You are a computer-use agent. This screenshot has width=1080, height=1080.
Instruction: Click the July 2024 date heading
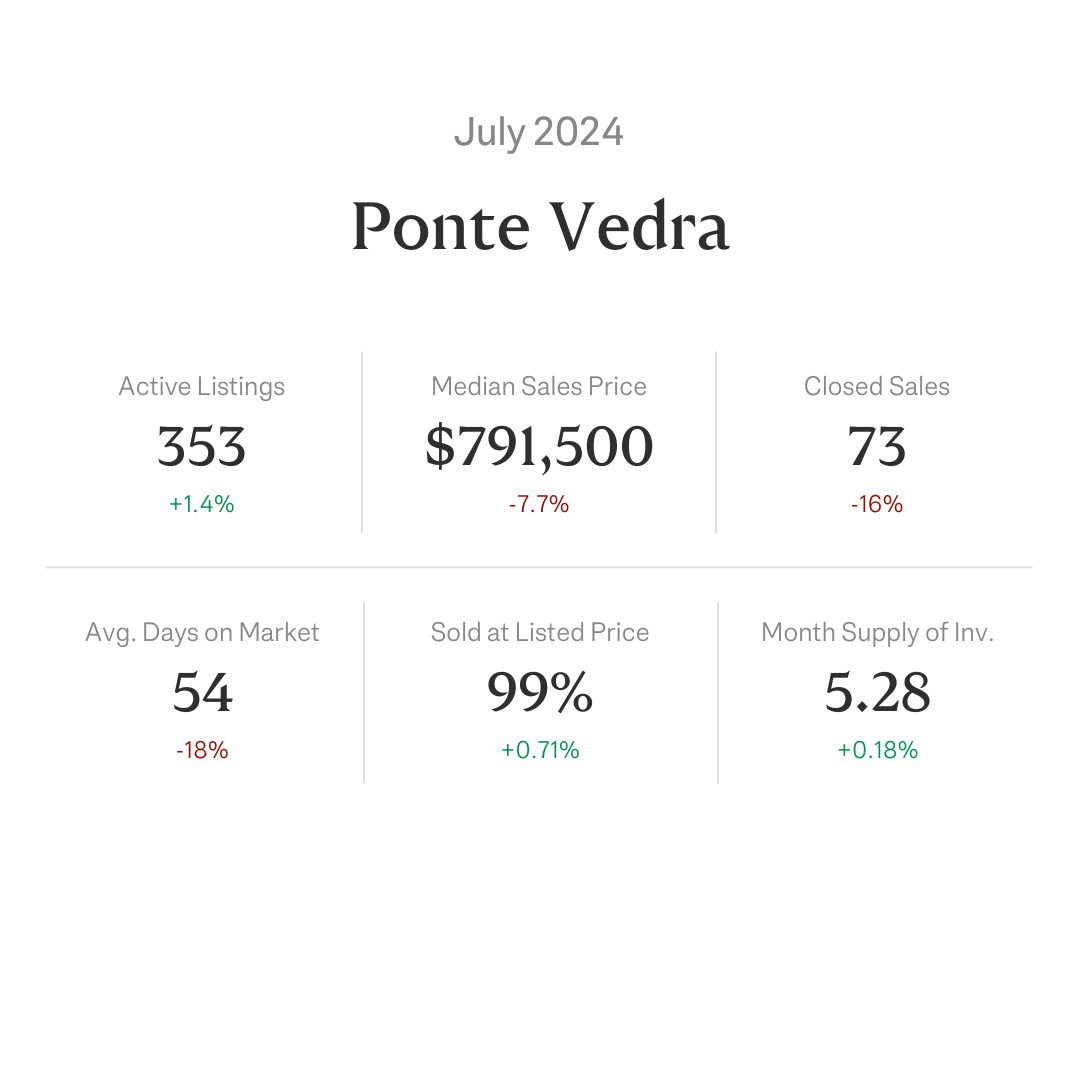tap(539, 133)
